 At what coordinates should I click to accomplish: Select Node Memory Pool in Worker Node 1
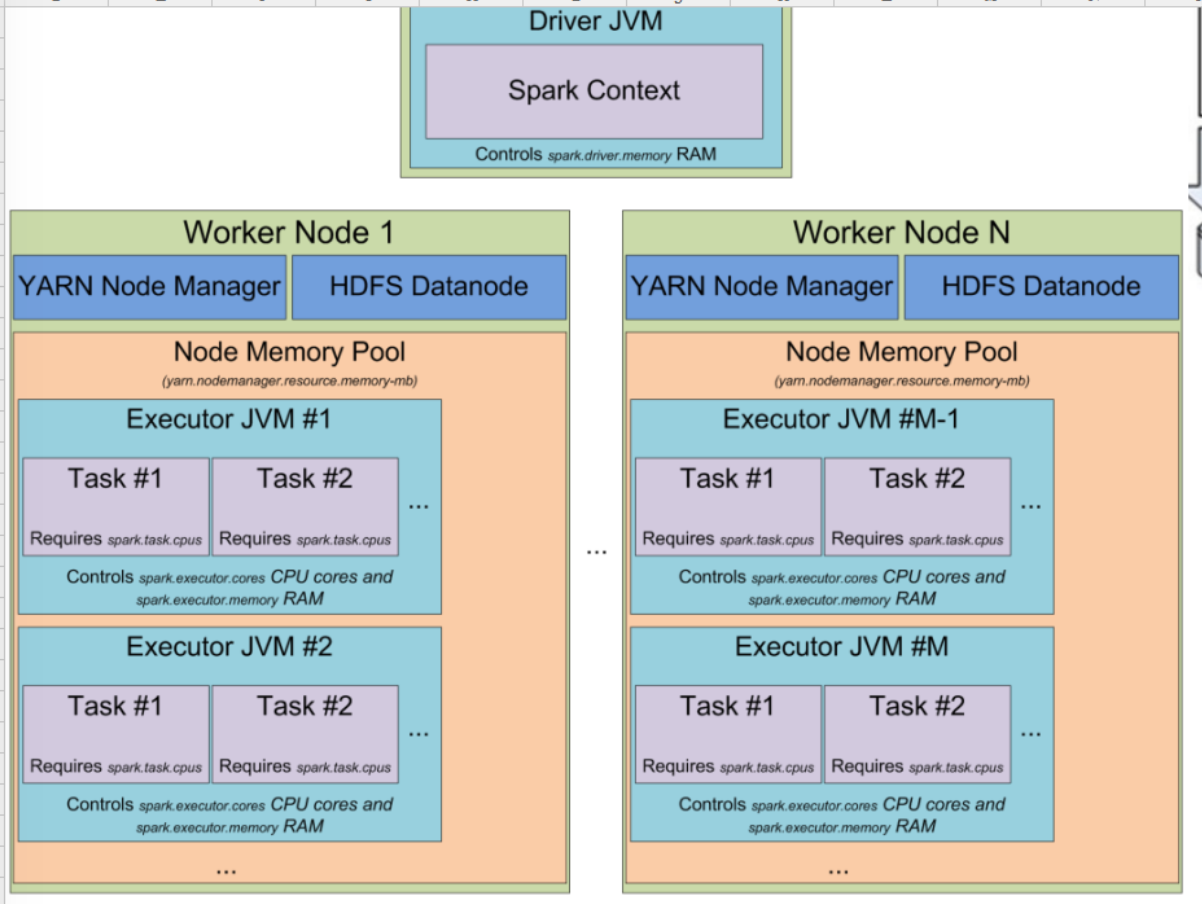click(288, 350)
